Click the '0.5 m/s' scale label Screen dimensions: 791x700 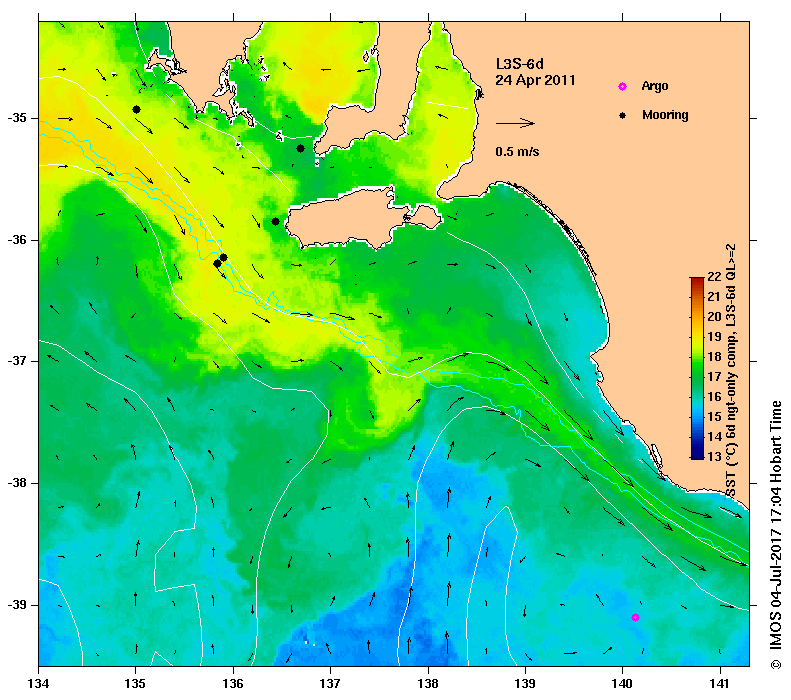[x=517, y=151]
